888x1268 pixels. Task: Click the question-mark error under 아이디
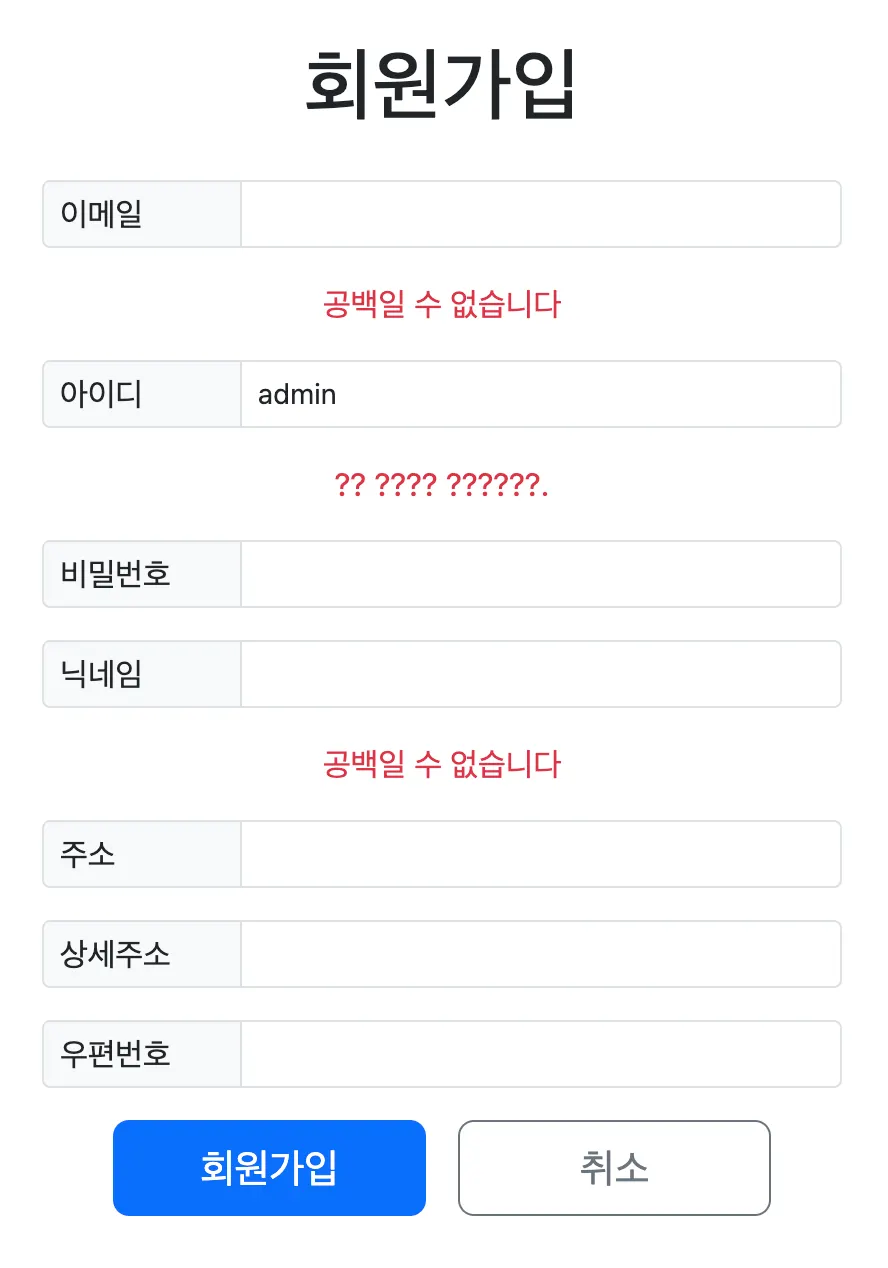click(441, 486)
